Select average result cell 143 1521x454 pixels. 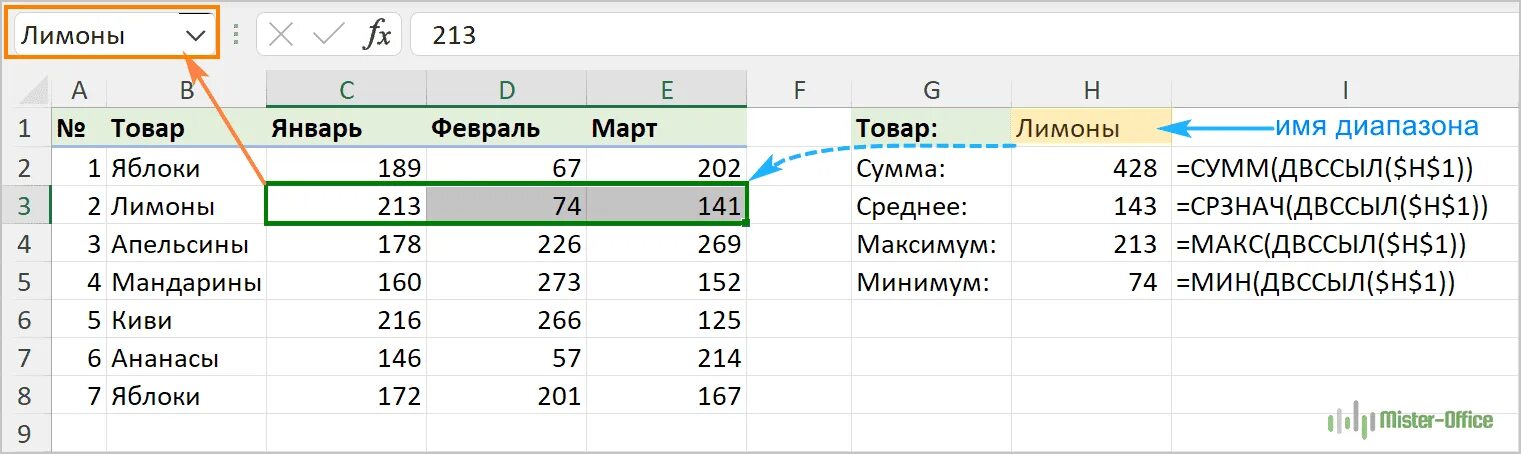(1091, 206)
